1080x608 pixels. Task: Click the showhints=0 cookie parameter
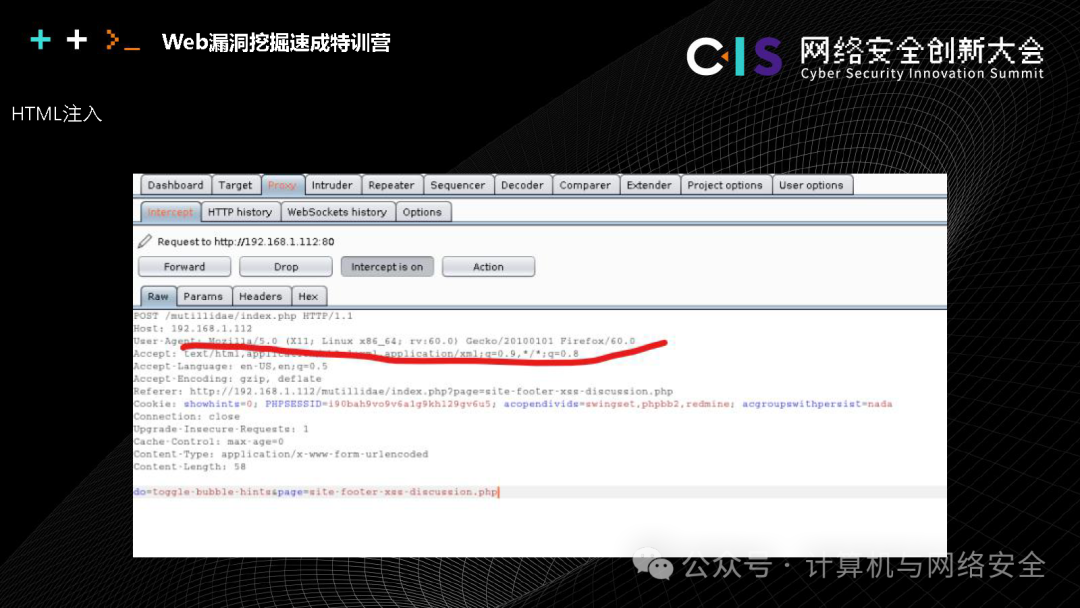(x=218, y=403)
